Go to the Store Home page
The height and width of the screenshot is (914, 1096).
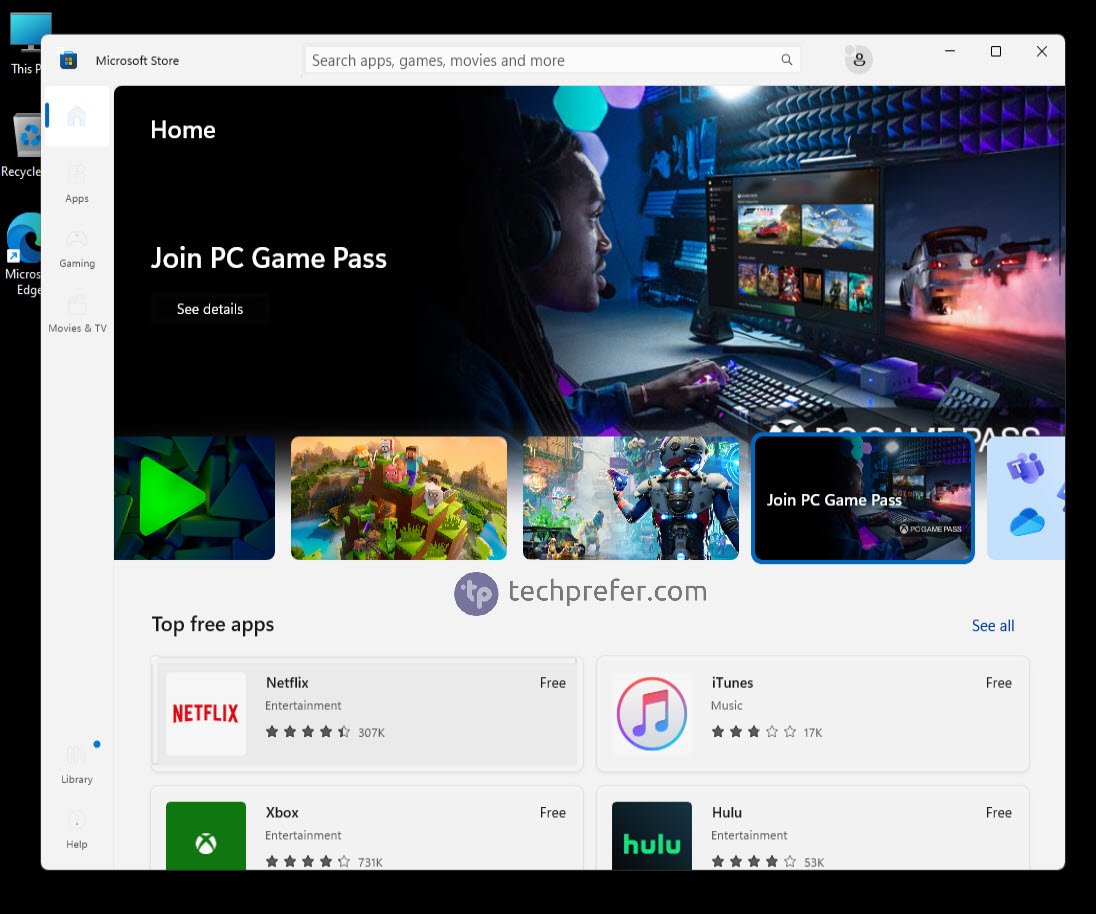click(77, 116)
